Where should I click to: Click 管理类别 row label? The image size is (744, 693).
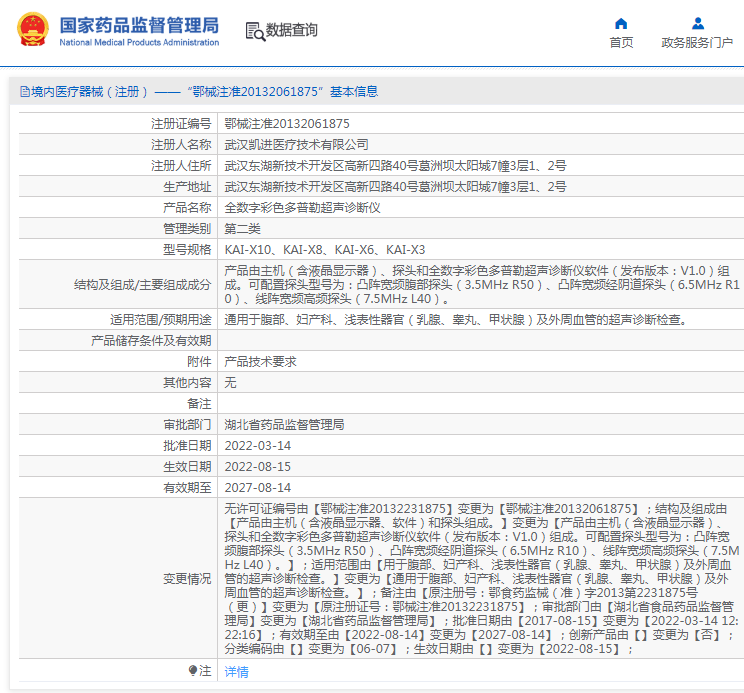[187, 229]
